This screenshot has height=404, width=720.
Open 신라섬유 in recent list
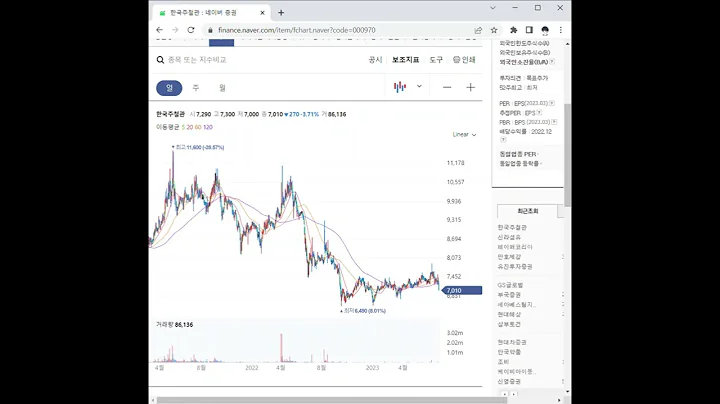tap(509, 237)
